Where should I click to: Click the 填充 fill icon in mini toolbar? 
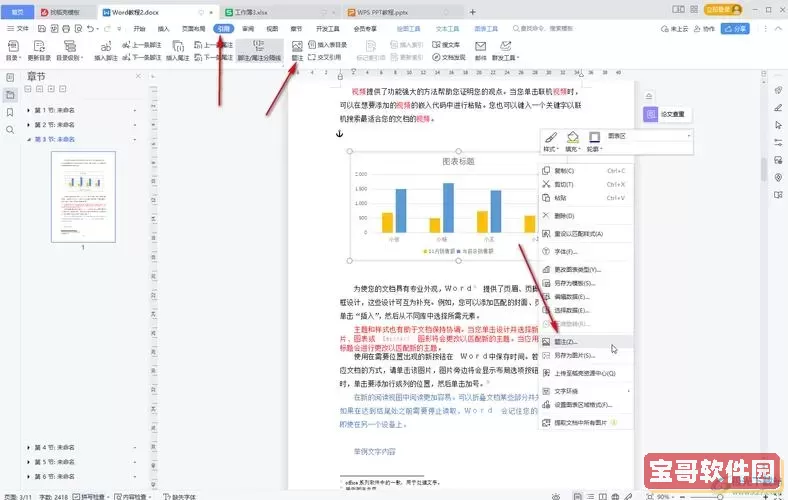coord(572,141)
